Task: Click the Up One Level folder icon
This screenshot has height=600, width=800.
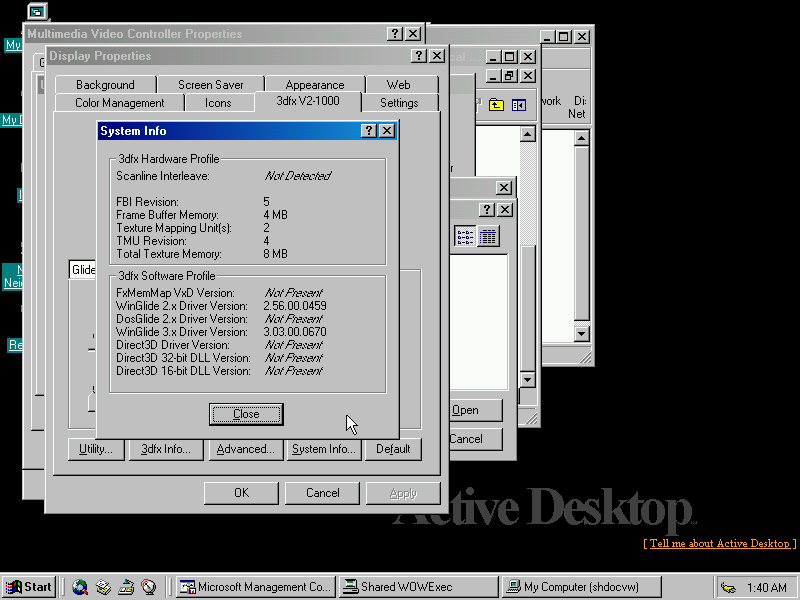Action: click(496, 104)
